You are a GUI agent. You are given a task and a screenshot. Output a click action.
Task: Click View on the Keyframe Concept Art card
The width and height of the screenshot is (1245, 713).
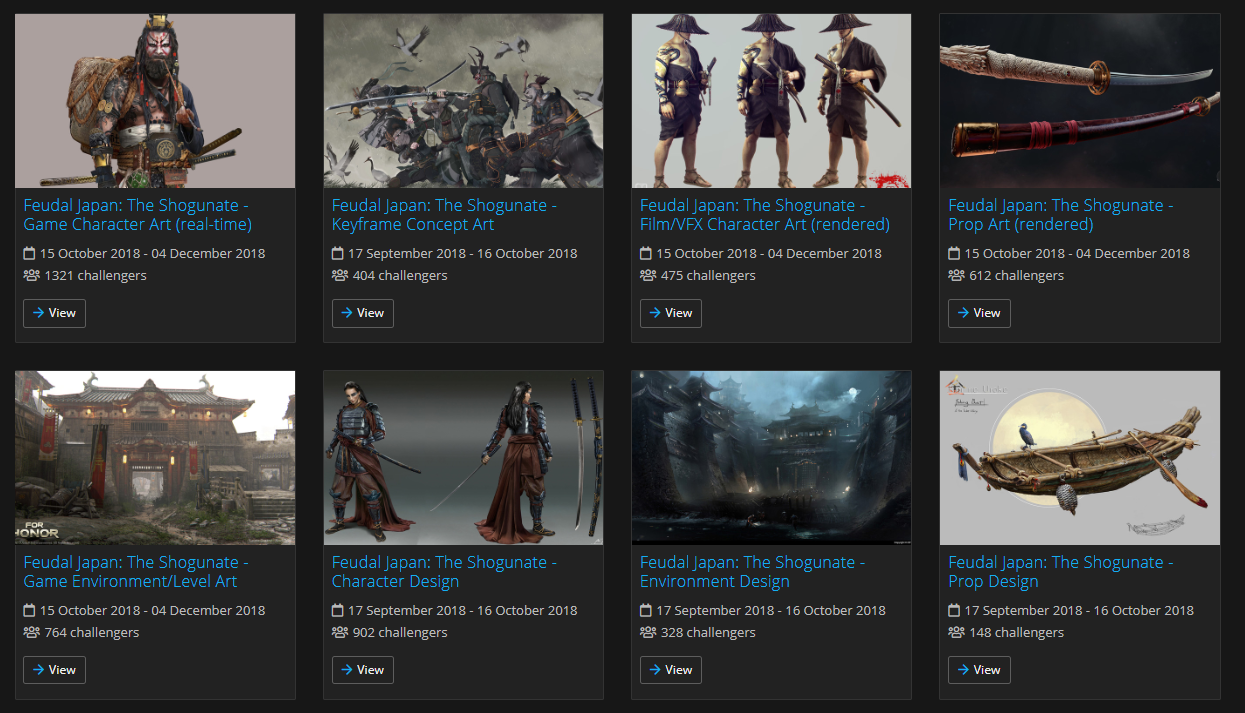[x=363, y=313]
